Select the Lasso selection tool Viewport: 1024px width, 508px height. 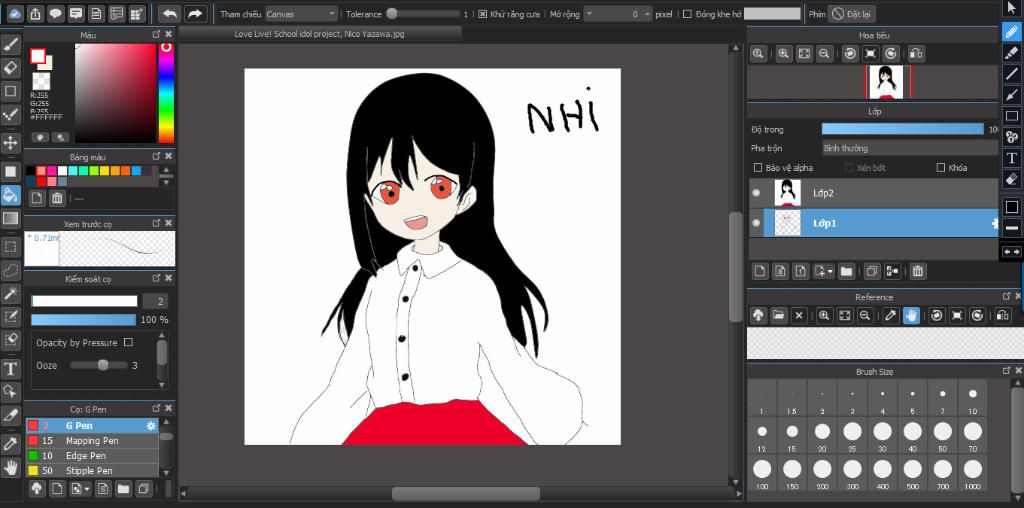click(10, 270)
